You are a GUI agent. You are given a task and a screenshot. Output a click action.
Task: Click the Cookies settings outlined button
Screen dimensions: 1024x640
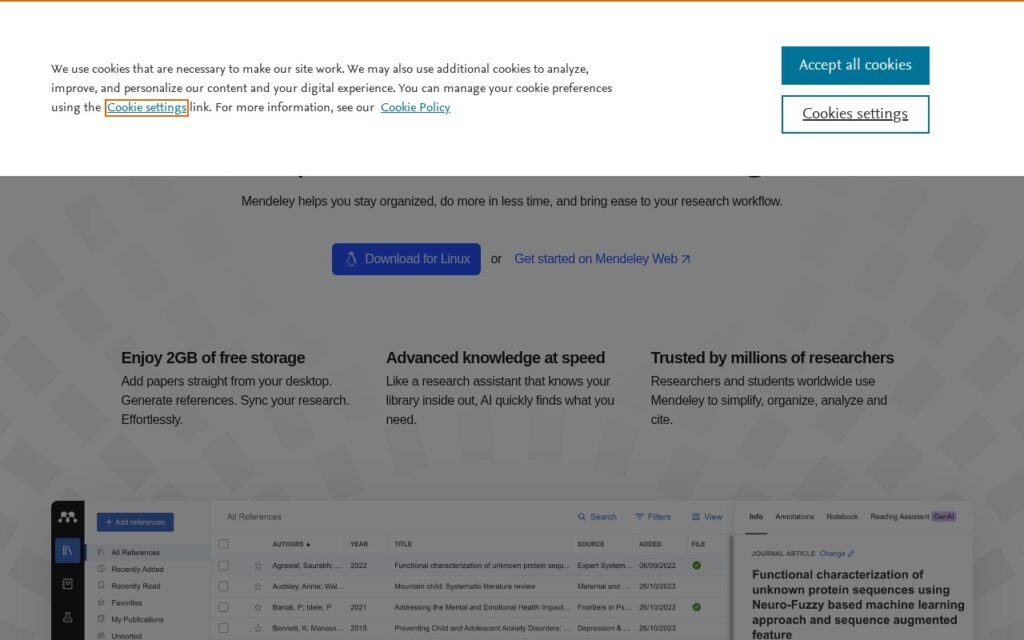click(855, 114)
